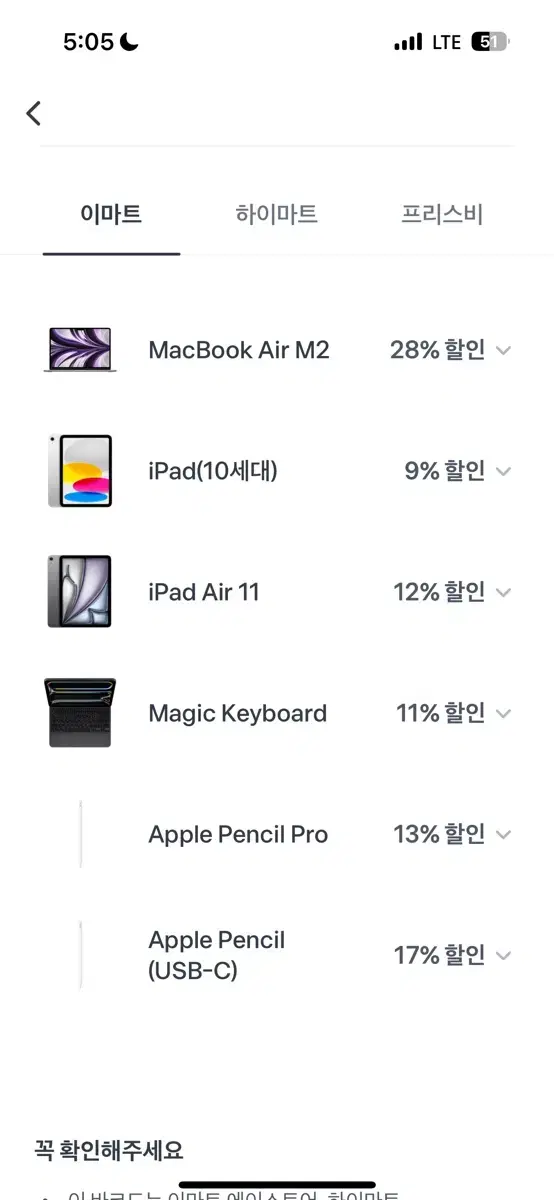
Task: Tap the Apple Pencil Pro image
Action: click(x=81, y=834)
